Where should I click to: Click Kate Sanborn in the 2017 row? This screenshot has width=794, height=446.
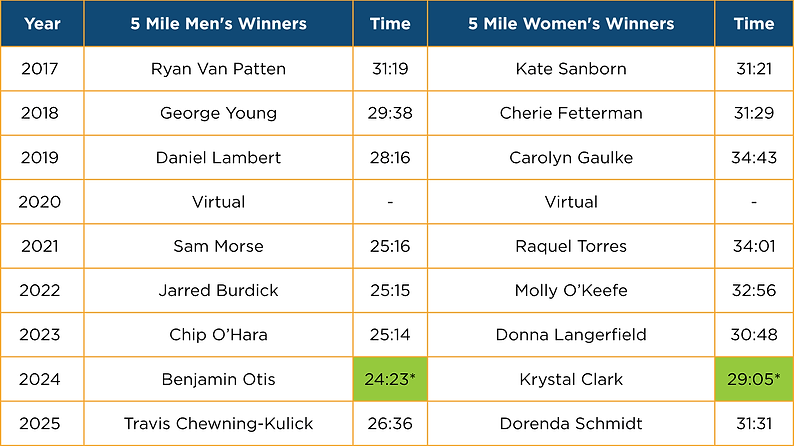click(x=571, y=69)
